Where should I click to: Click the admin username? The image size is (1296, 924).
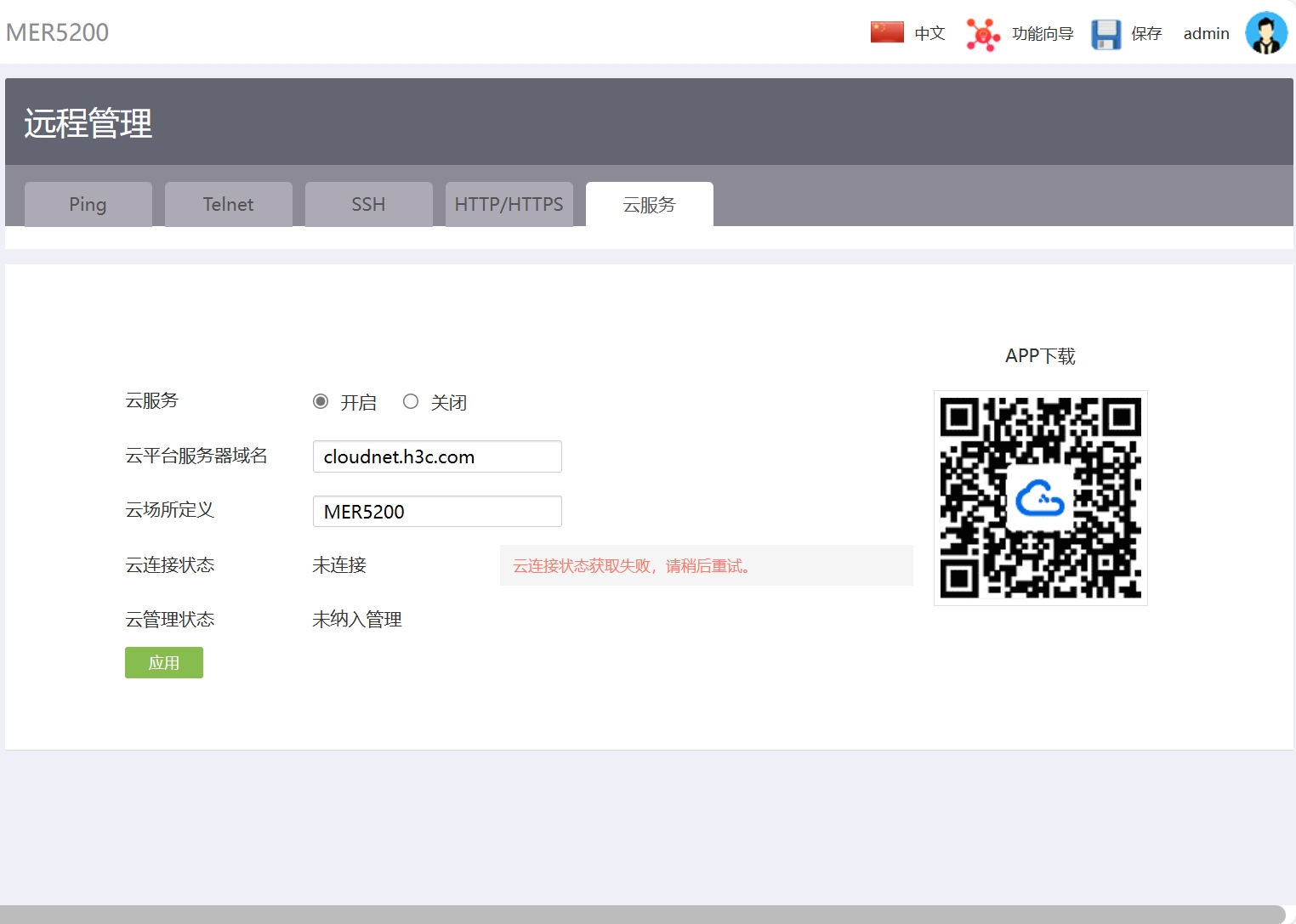pyautogui.click(x=1207, y=34)
